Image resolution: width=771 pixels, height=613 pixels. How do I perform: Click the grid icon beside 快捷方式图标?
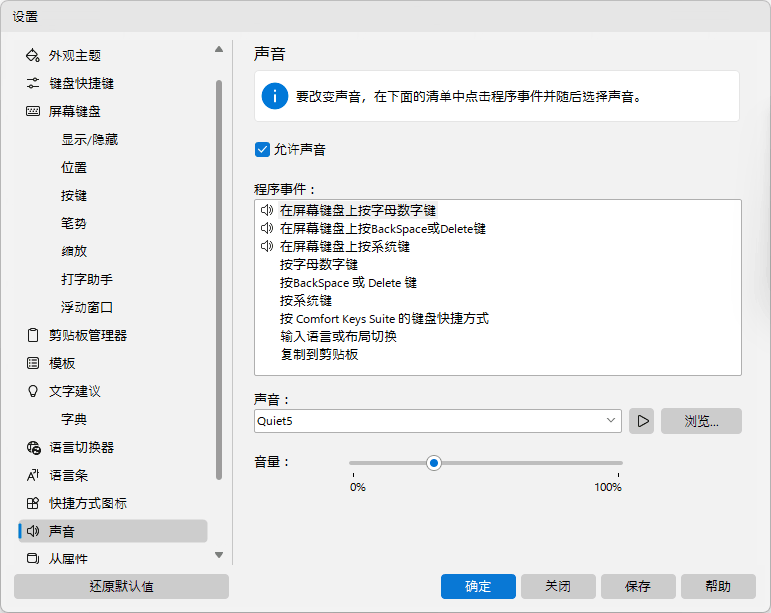point(32,503)
